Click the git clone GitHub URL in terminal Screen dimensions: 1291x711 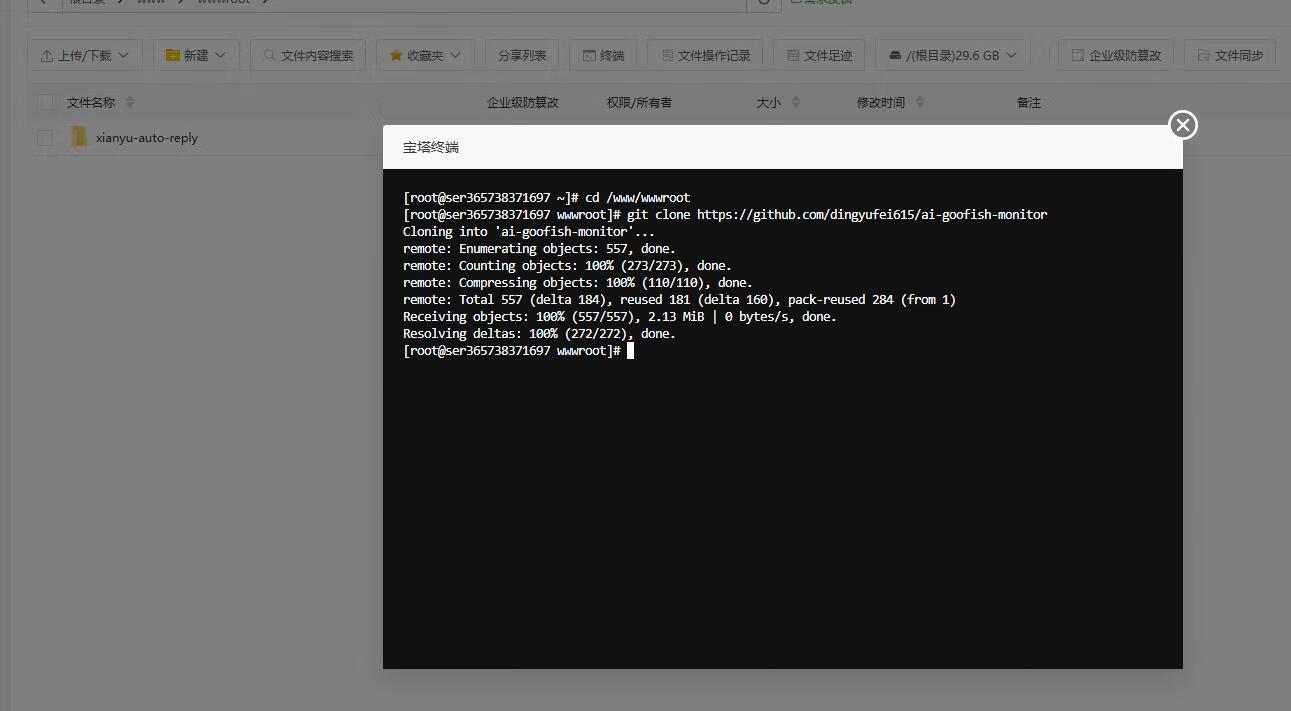point(872,214)
